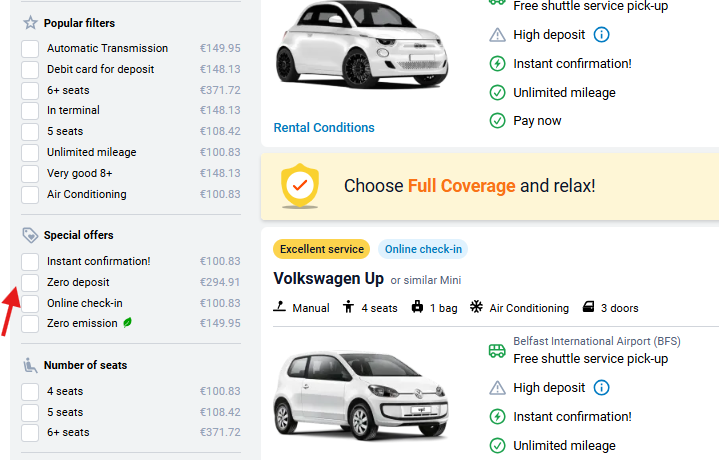Click the Full Coverage shield icon

pyautogui.click(x=298, y=185)
